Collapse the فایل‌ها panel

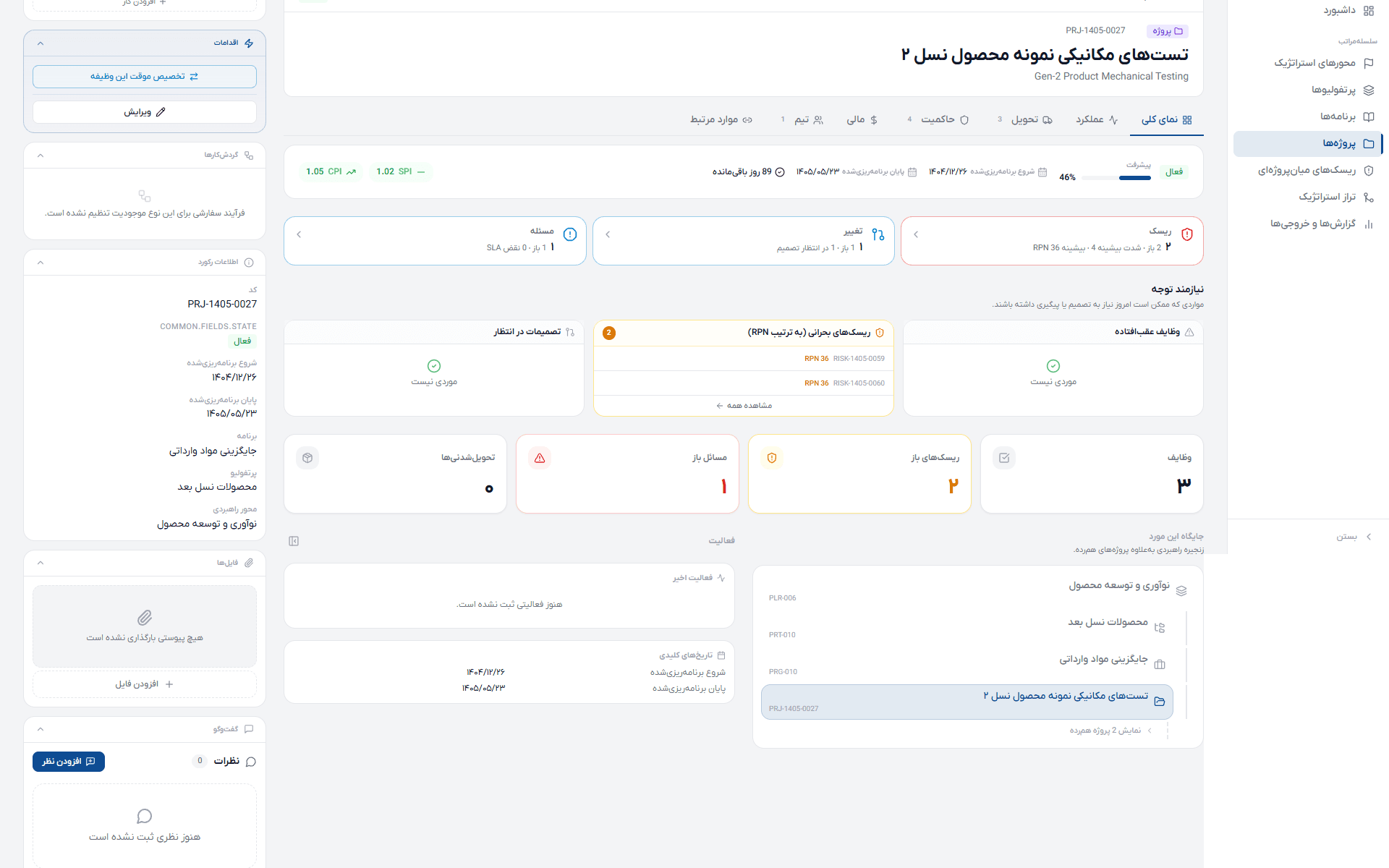pyautogui.click(x=41, y=563)
